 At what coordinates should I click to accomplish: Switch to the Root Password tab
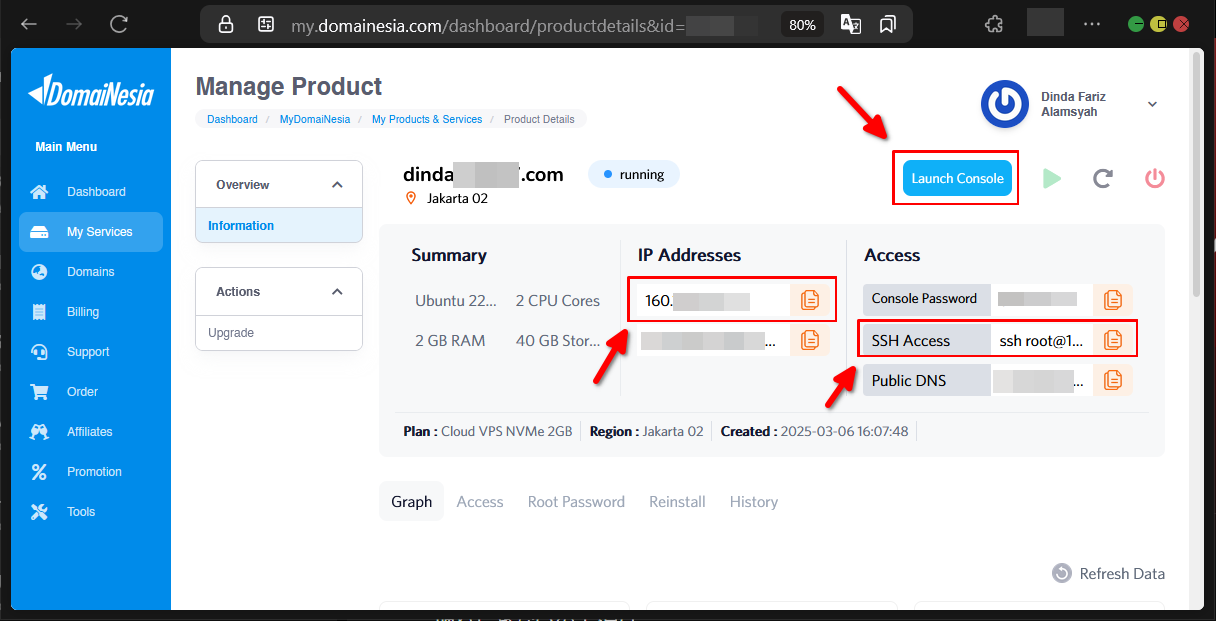576,502
